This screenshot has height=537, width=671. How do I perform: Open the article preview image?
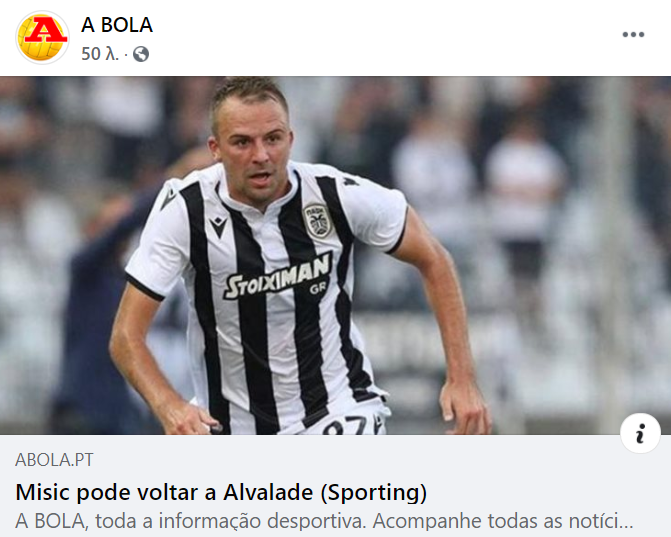click(x=336, y=255)
